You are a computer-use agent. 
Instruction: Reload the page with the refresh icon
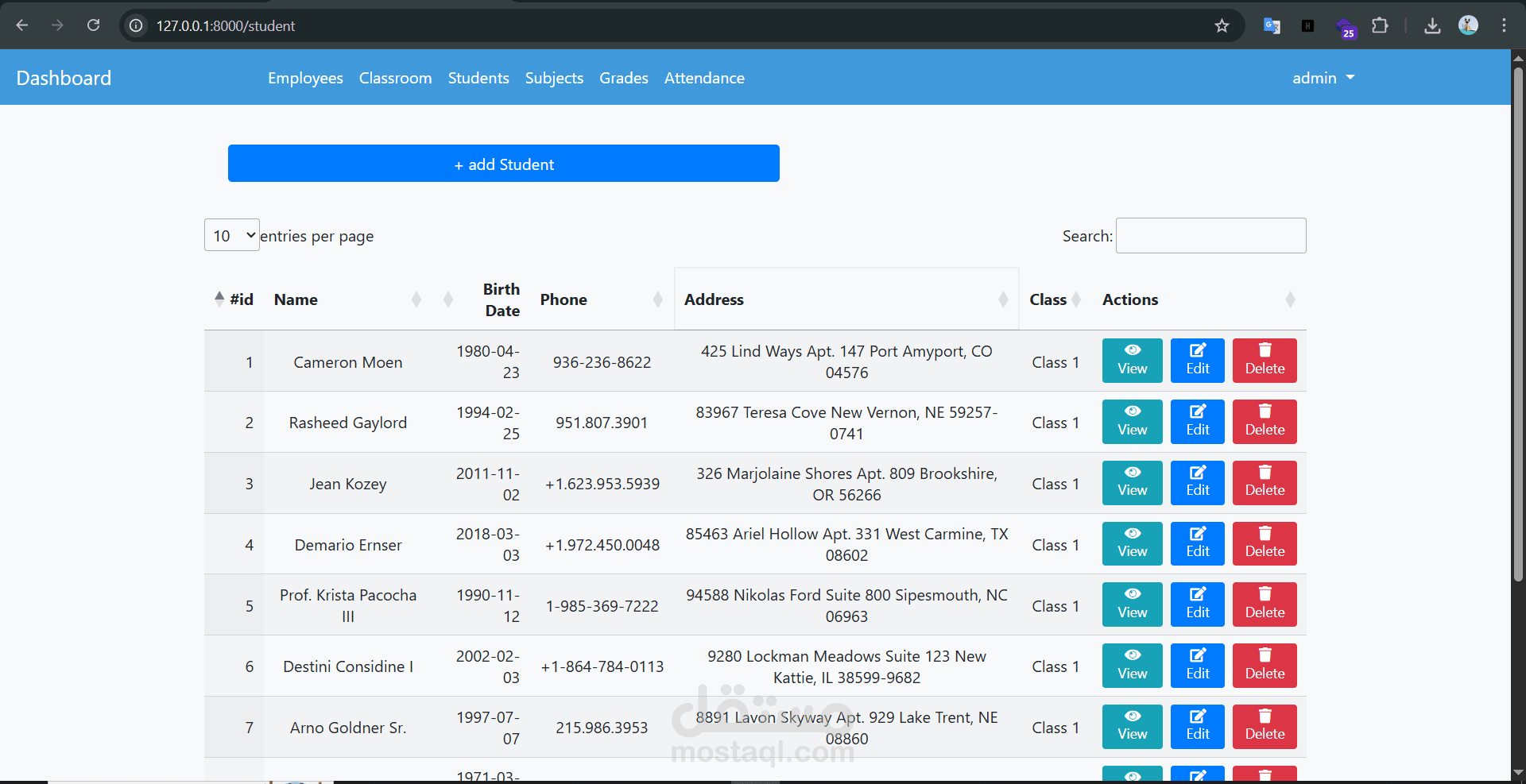[x=93, y=25]
